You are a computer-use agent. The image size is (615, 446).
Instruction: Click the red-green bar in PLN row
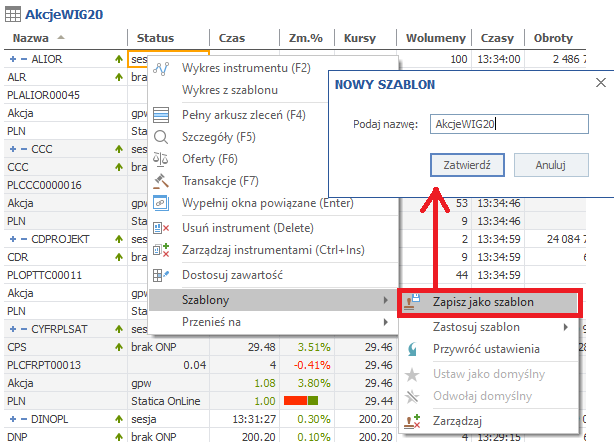(x=301, y=401)
